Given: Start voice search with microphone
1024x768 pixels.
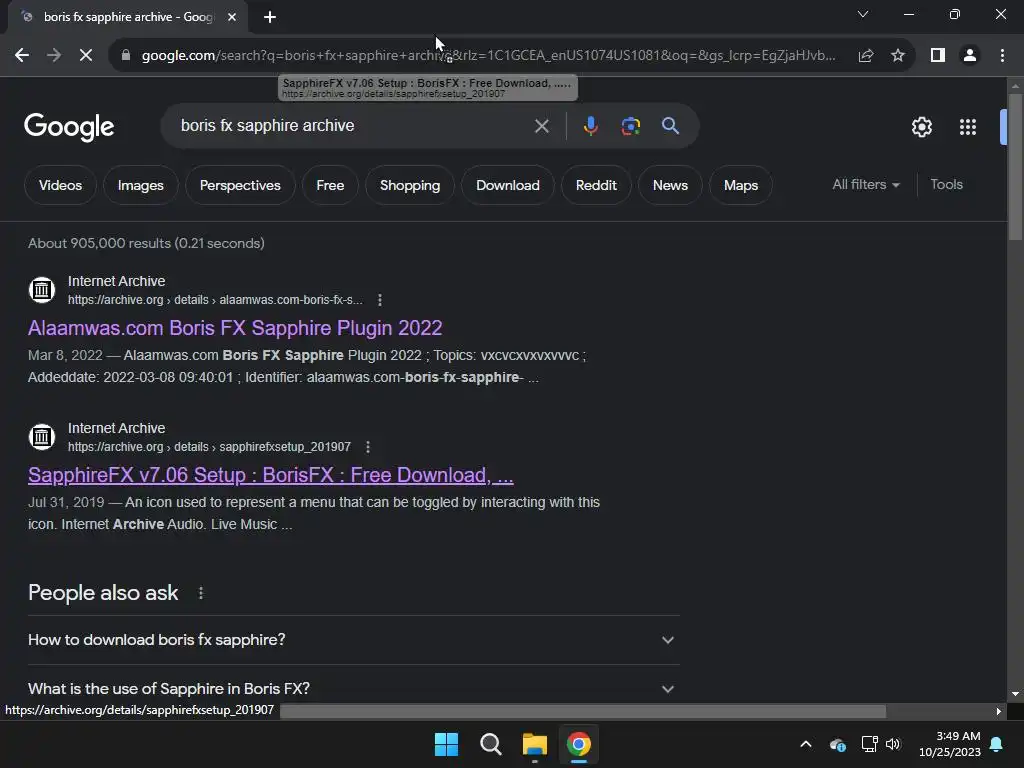Looking at the screenshot, I should click(590, 125).
